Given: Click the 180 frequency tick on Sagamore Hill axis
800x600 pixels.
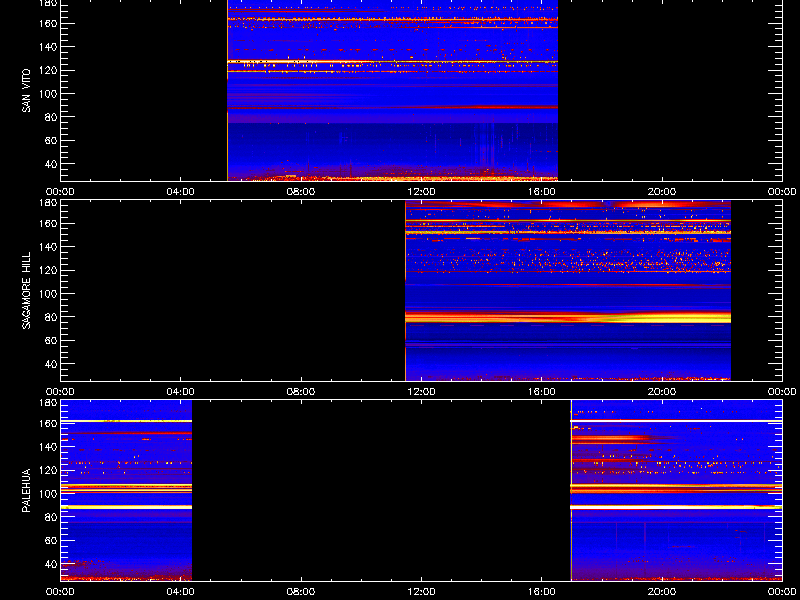Looking at the screenshot, I should click(48, 203).
